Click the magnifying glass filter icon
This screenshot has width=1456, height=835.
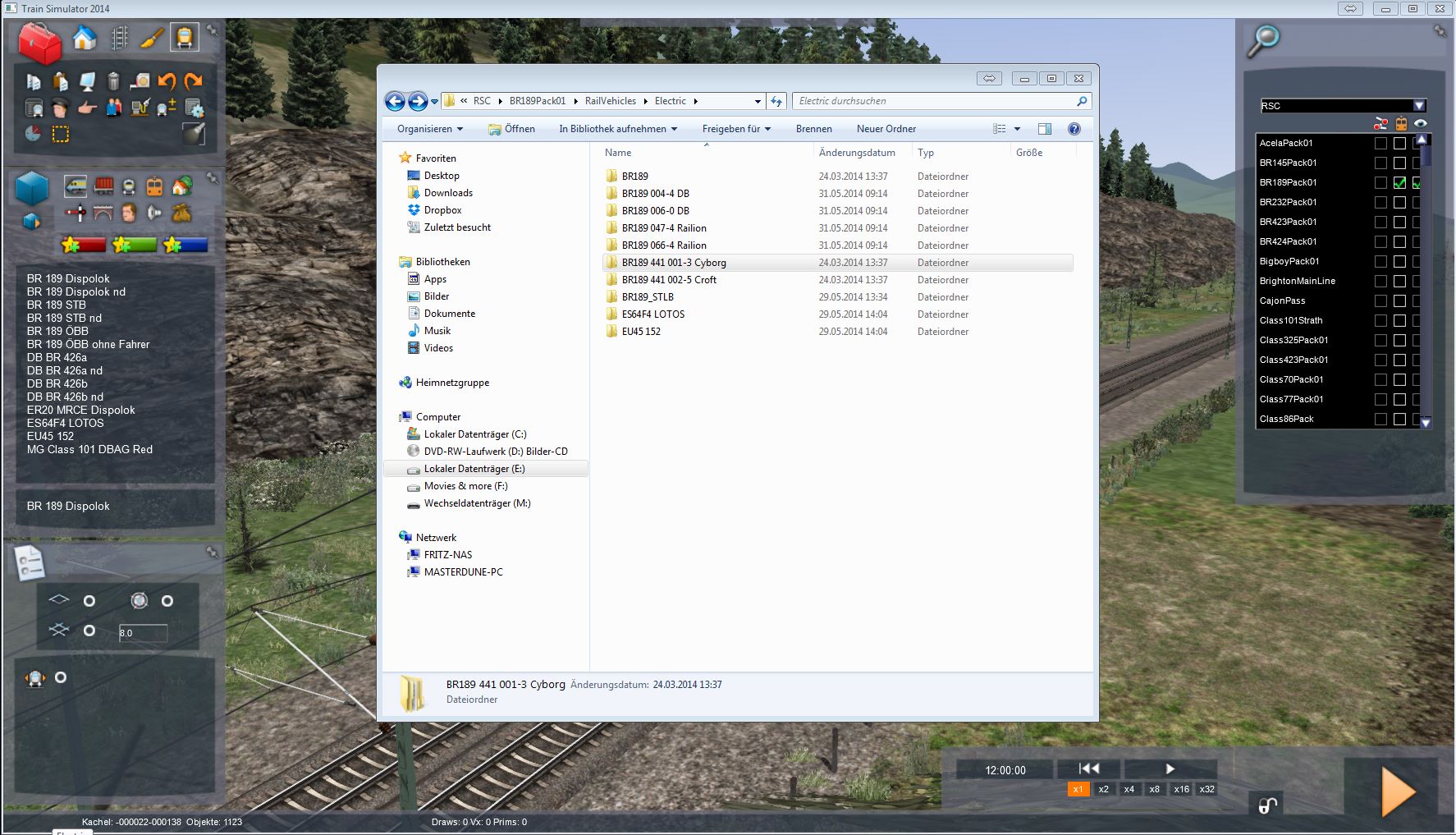click(1263, 41)
